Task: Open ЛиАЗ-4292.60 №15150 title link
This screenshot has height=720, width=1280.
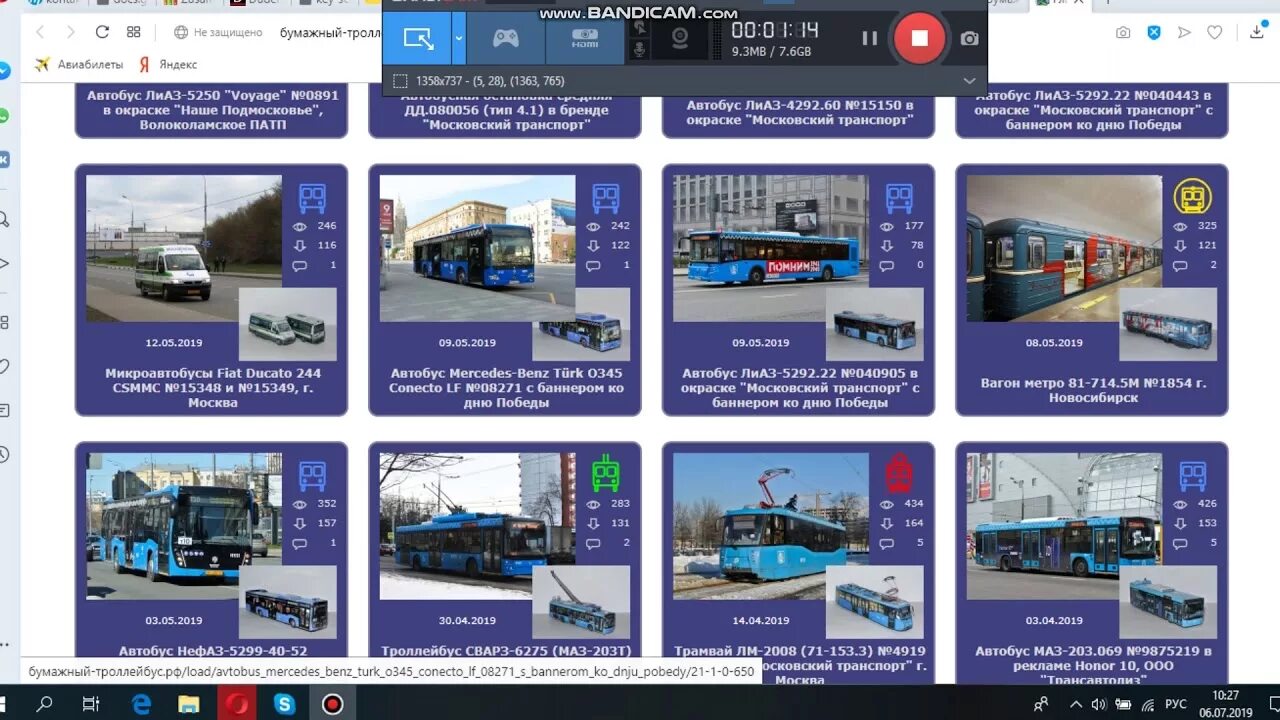Action: [x=800, y=112]
